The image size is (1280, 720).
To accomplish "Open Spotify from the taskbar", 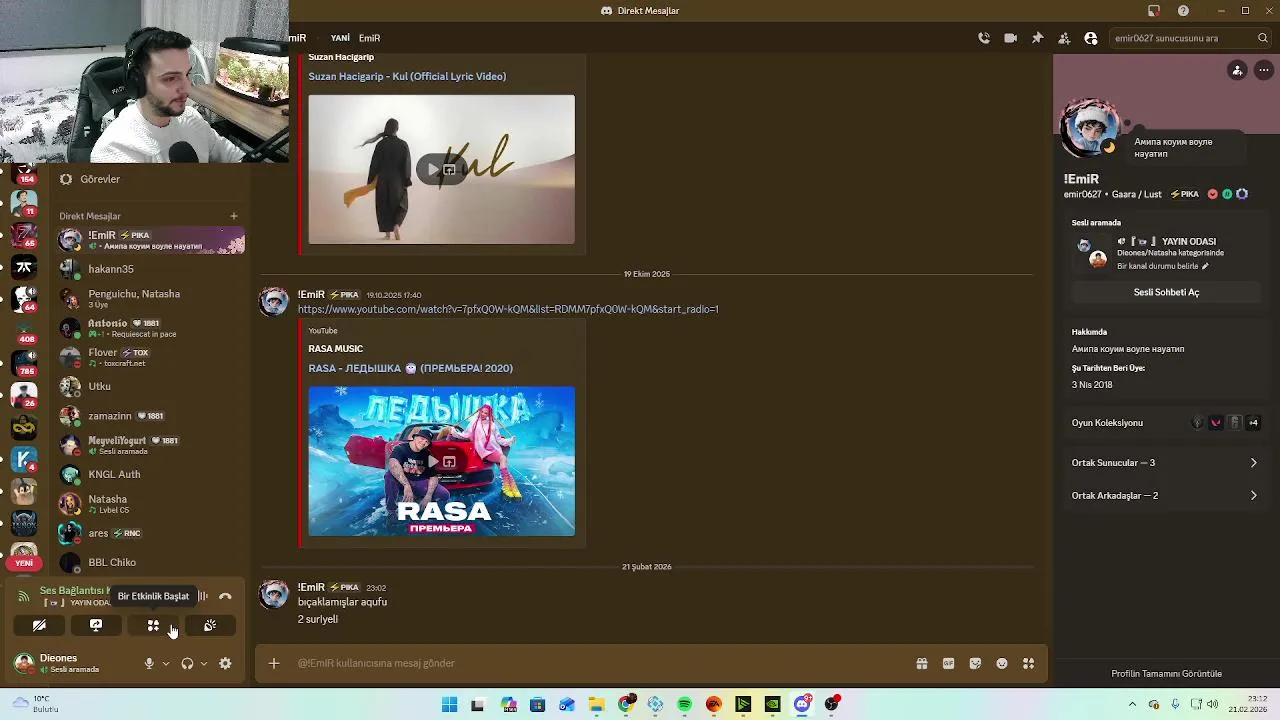I will [684, 705].
